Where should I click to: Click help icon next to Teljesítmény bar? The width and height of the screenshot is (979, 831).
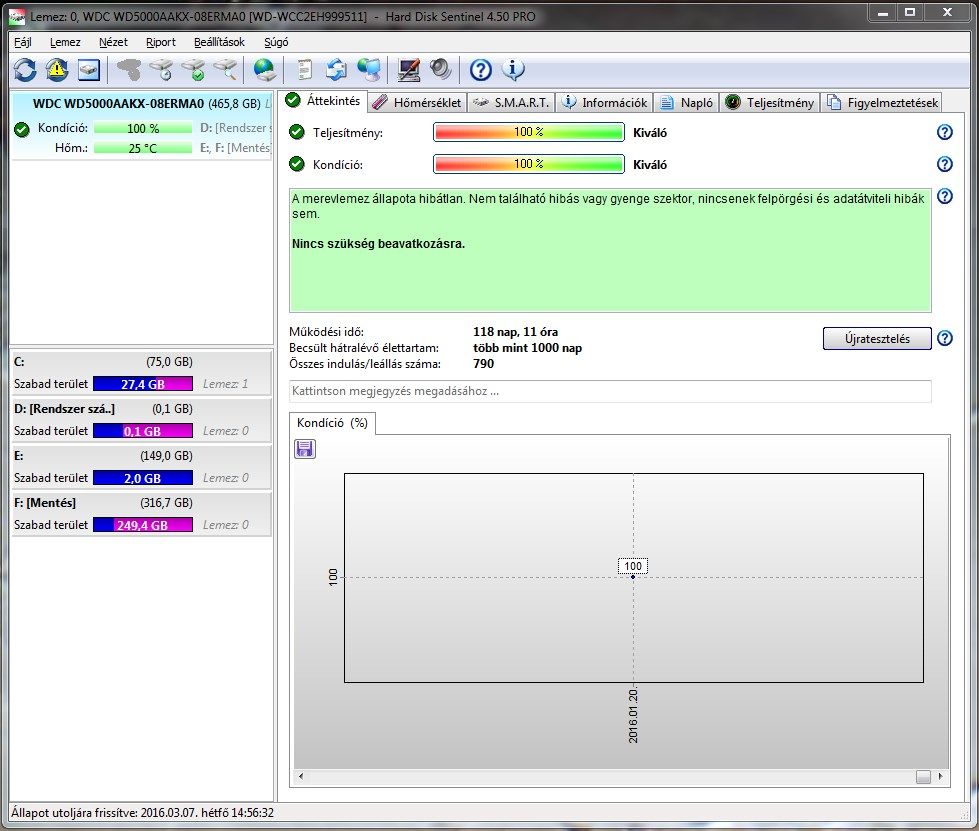point(945,132)
